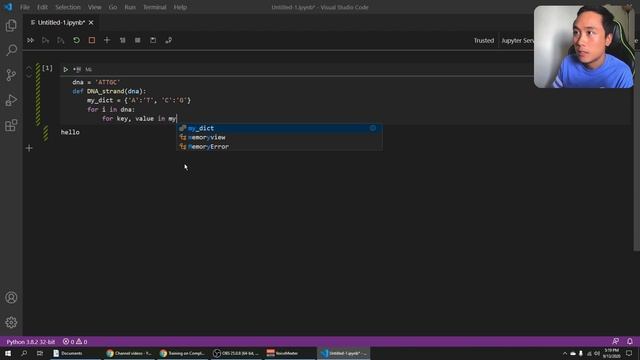Place cursor on def DNA_strand line

(x=109, y=91)
